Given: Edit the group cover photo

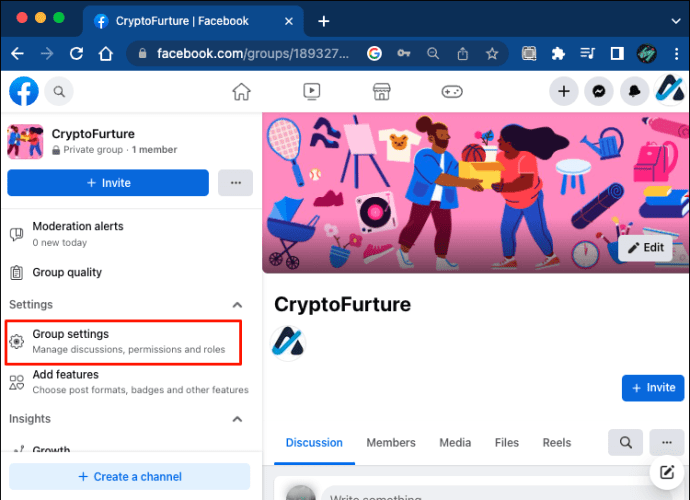Looking at the screenshot, I should pyautogui.click(x=646, y=248).
